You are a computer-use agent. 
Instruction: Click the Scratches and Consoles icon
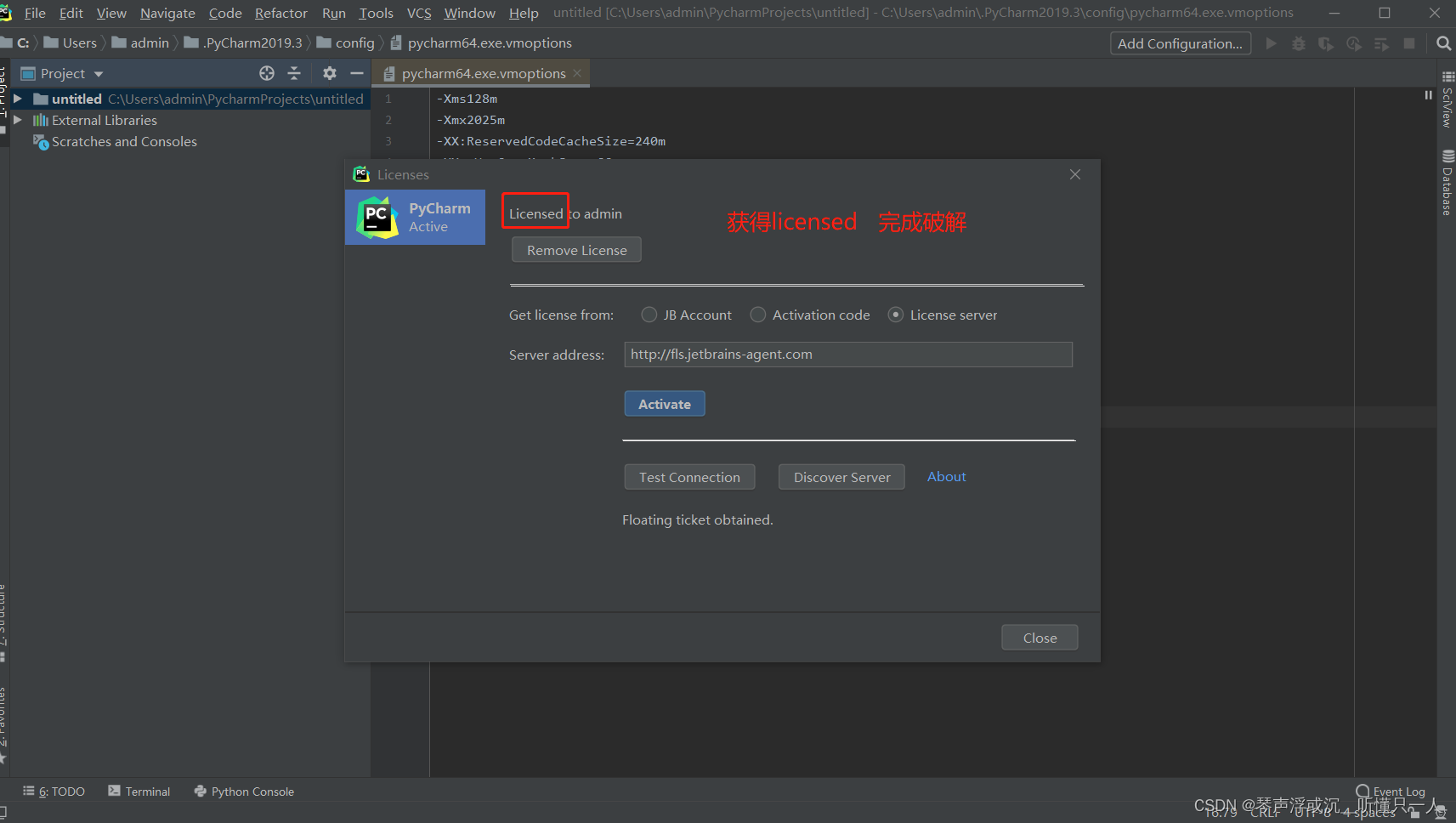pyautogui.click(x=41, y=142)
